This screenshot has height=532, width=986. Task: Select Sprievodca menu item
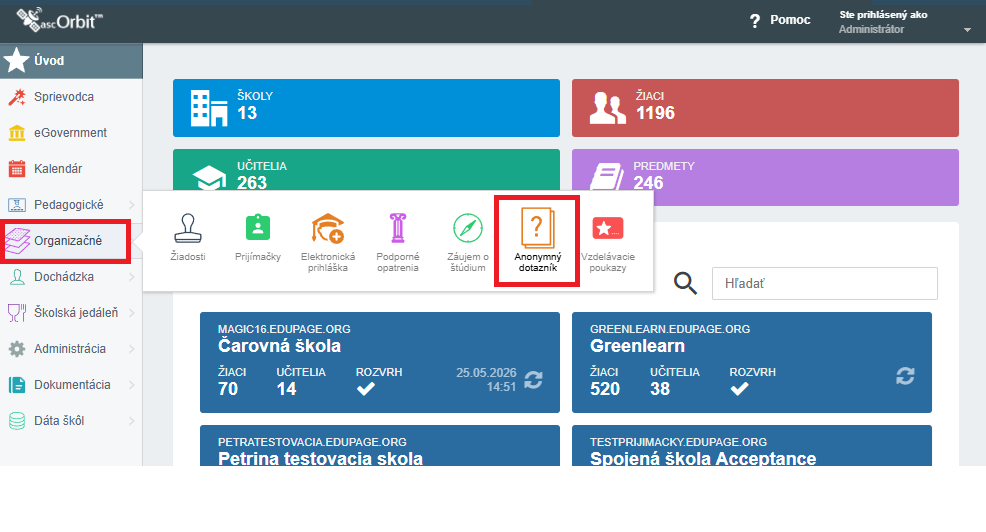pyautogui.click(x=71, y=97)
